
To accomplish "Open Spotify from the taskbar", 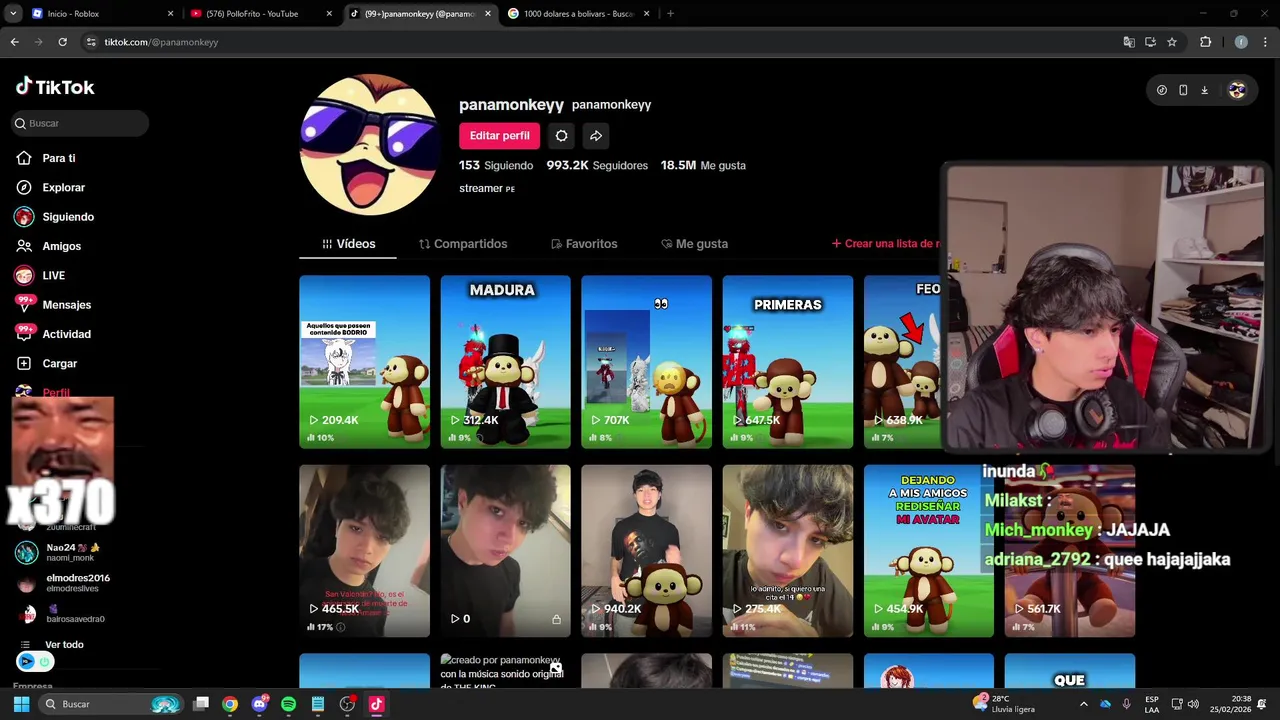I will click(x=289, y=704).
